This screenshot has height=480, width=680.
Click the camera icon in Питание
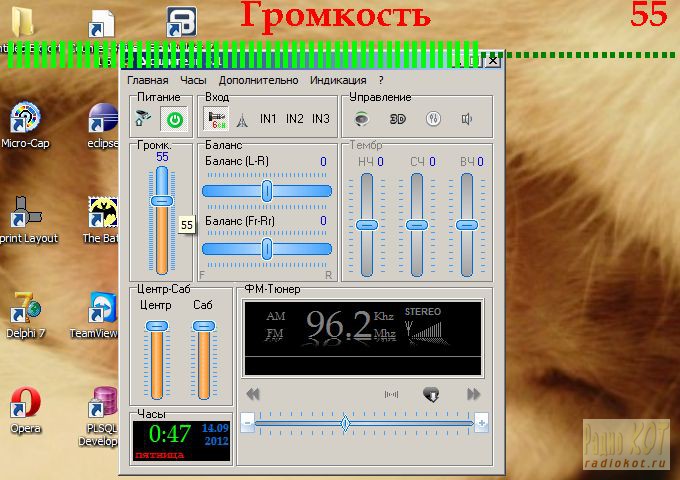pos(144,119)
